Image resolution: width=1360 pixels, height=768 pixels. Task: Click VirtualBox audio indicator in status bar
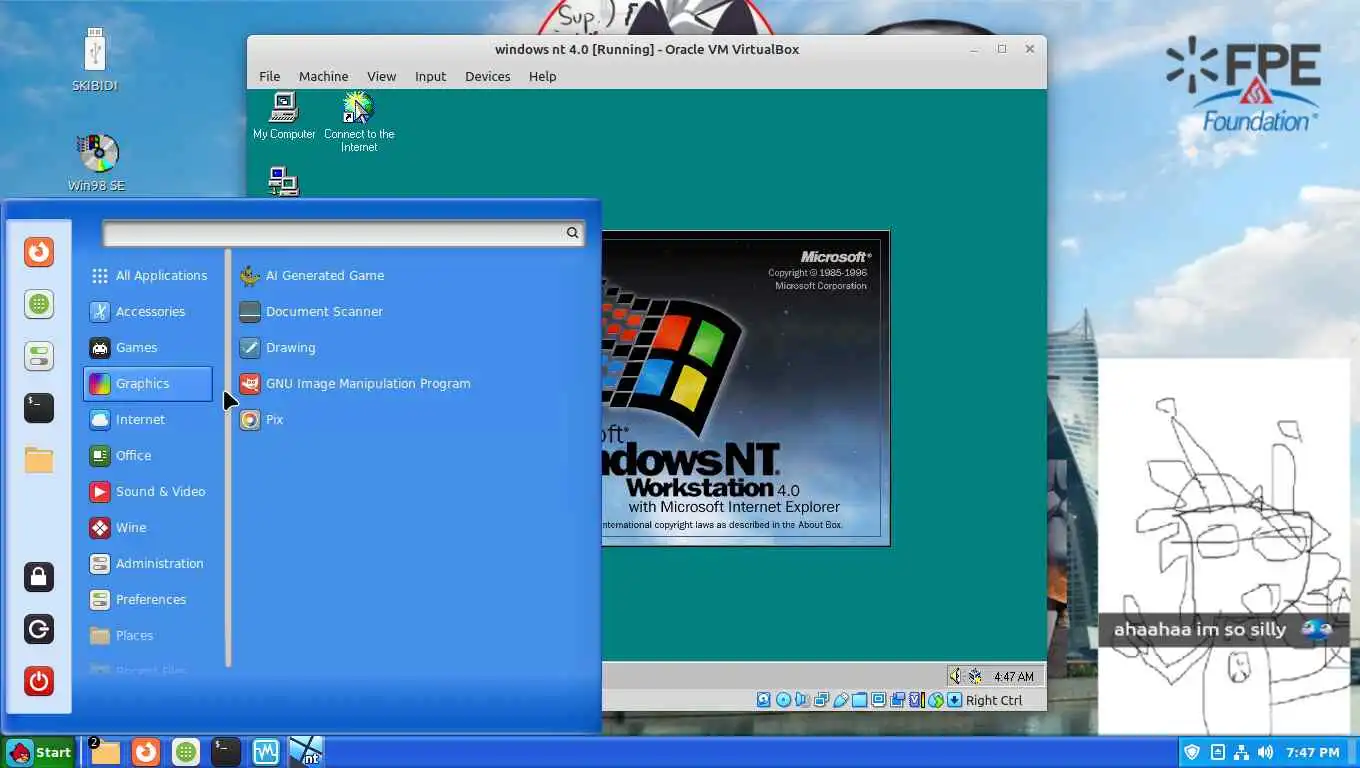coord(802,700)
